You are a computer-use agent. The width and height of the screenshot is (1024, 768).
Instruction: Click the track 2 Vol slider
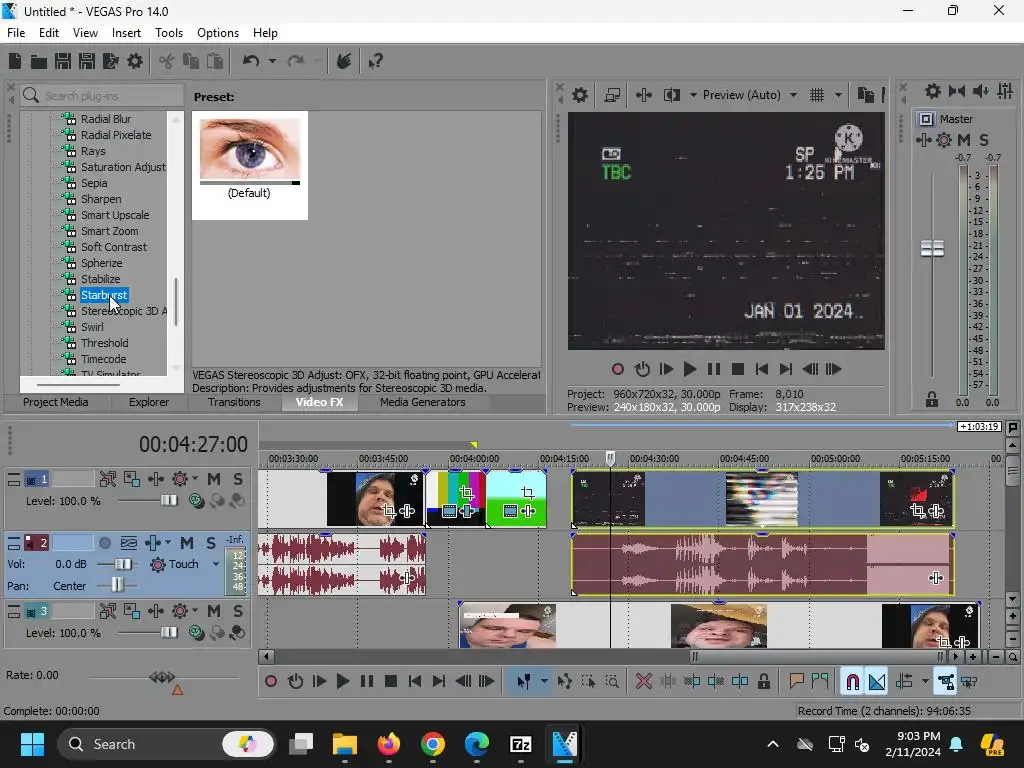[122, 564]
